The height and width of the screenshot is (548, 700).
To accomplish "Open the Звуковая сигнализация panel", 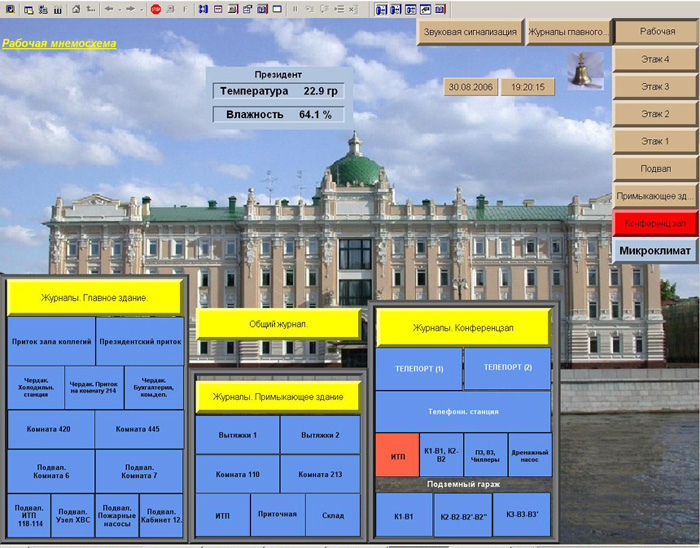I will point(470,32).
